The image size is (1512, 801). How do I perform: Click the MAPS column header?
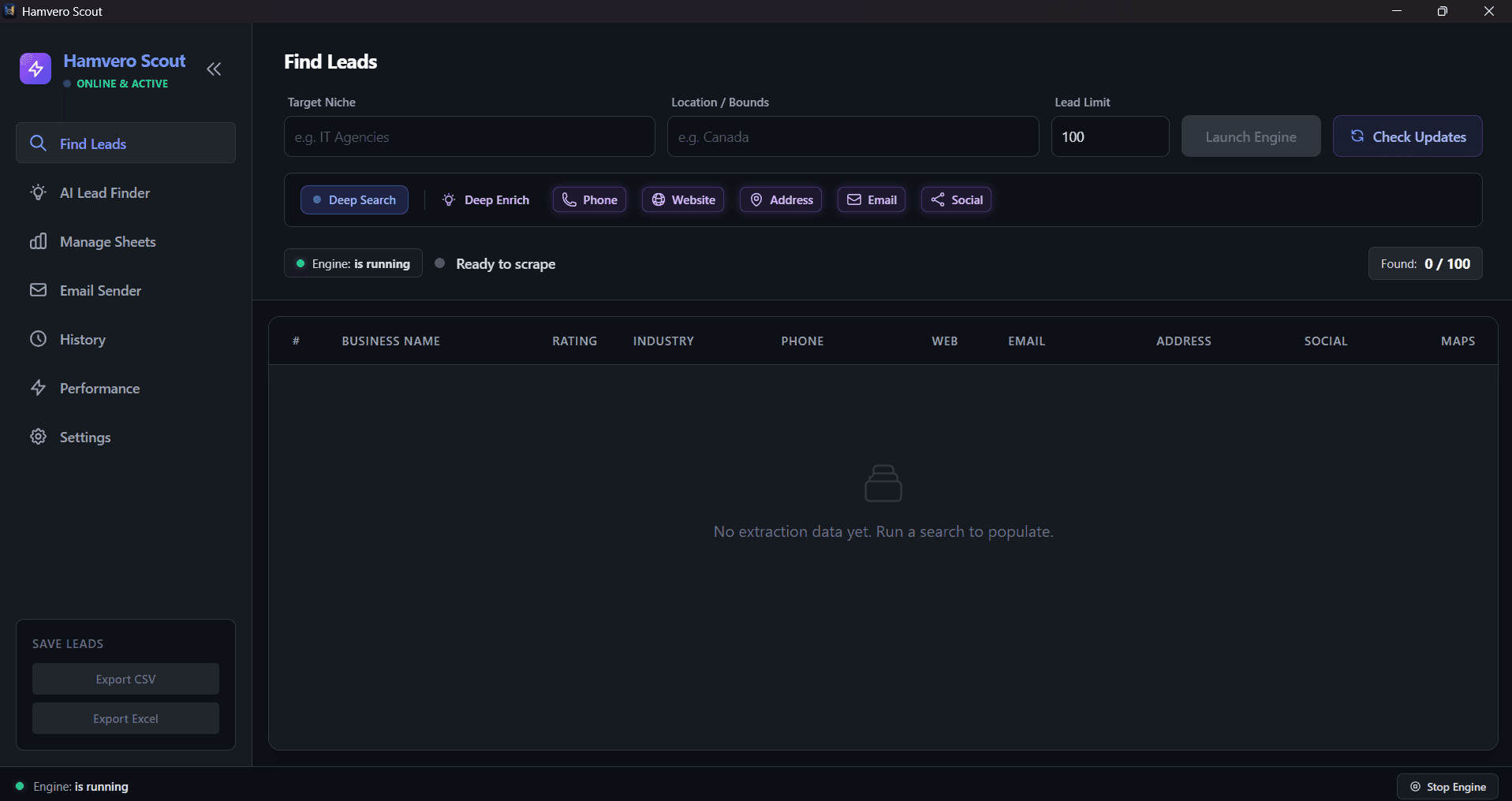(1458, 341)
